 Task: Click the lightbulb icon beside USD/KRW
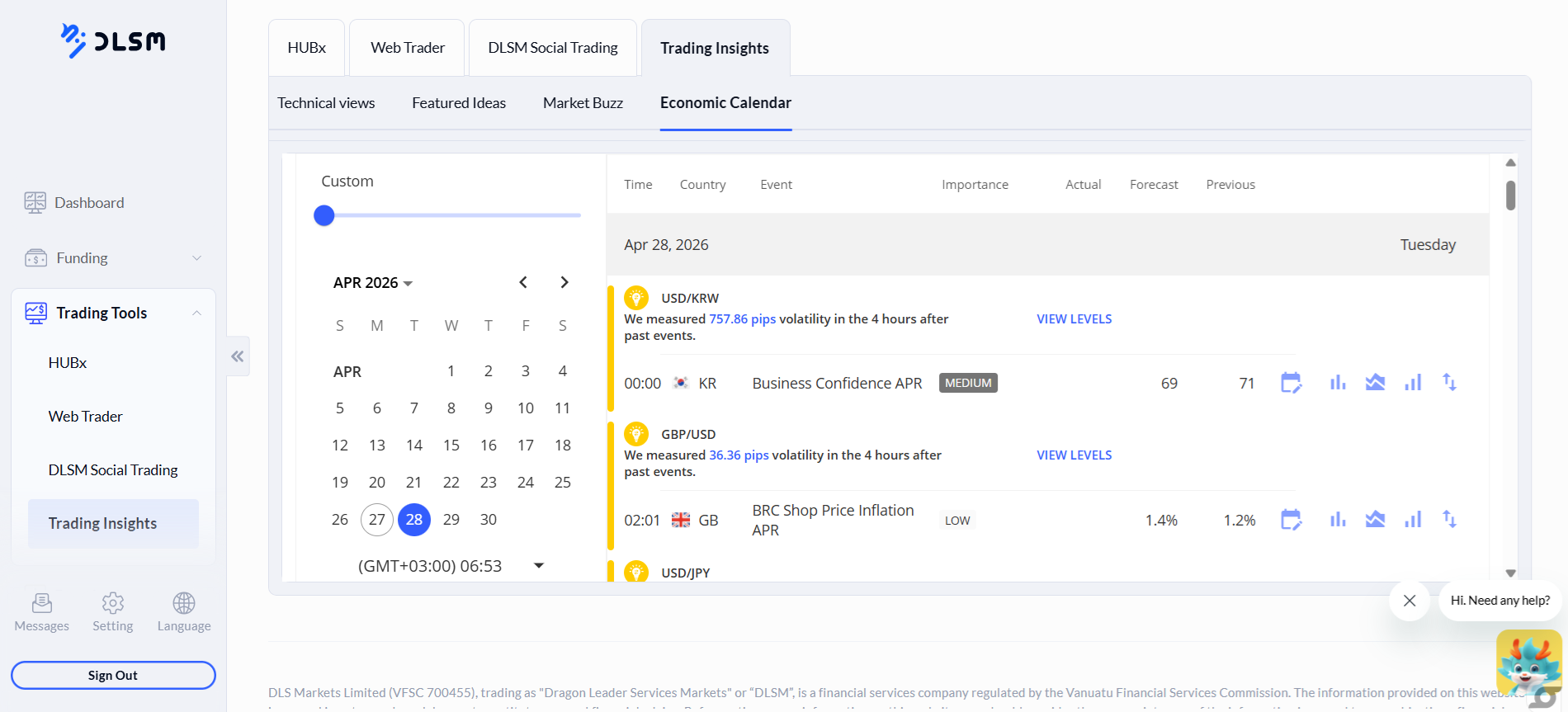point(636,297)
